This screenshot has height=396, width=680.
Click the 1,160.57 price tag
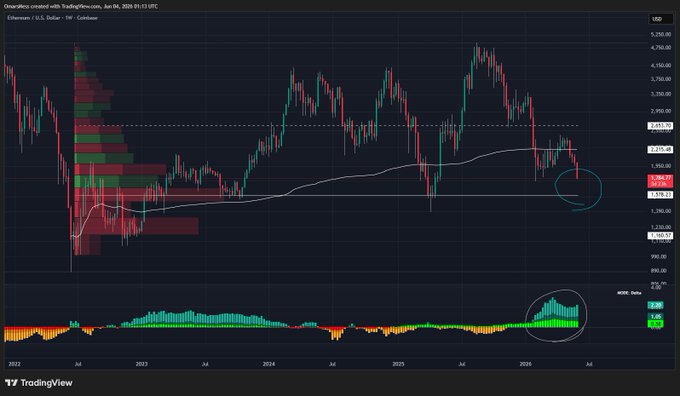click(x=660, y=236)
